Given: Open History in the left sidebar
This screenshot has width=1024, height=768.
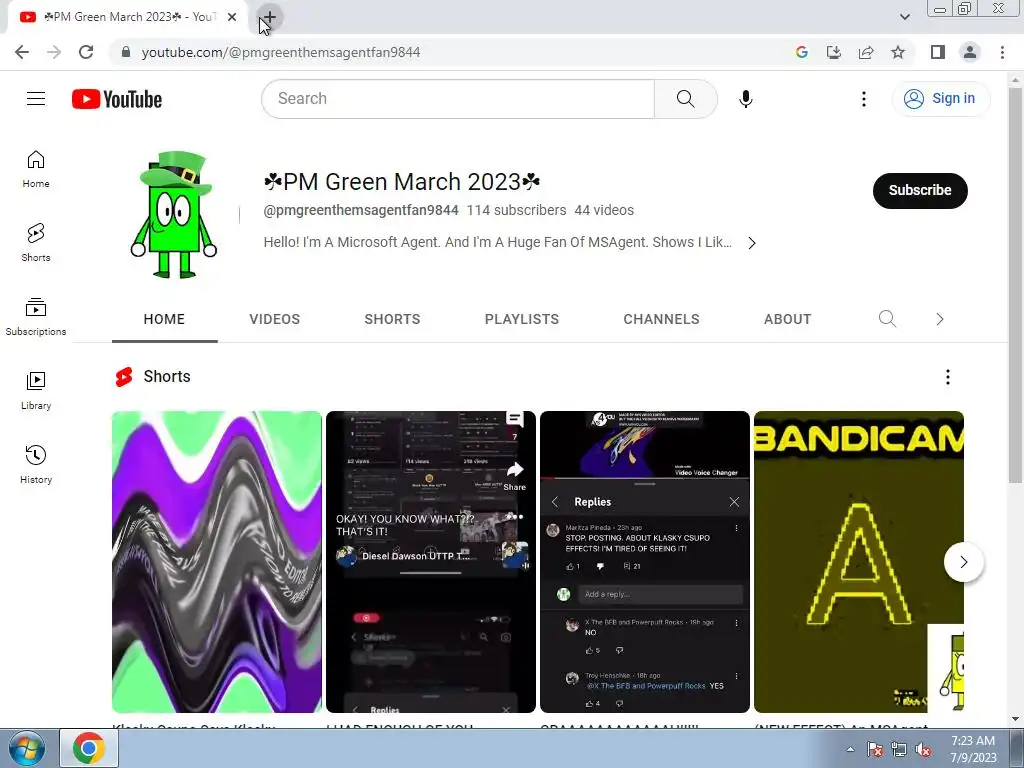Looking at the screenshot, I should (x=36, y=464).
